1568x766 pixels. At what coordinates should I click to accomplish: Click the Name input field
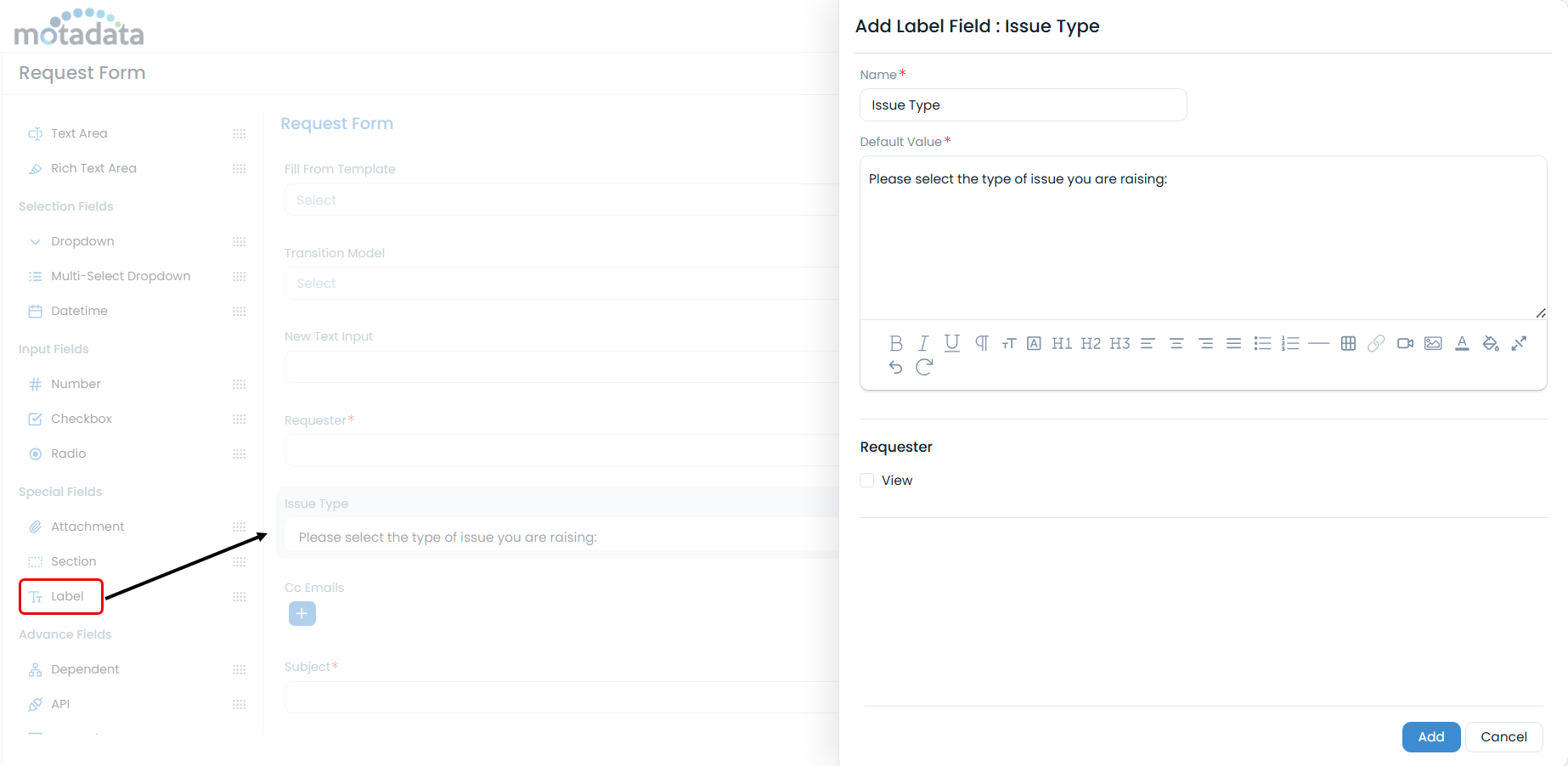pos(1023,105)
